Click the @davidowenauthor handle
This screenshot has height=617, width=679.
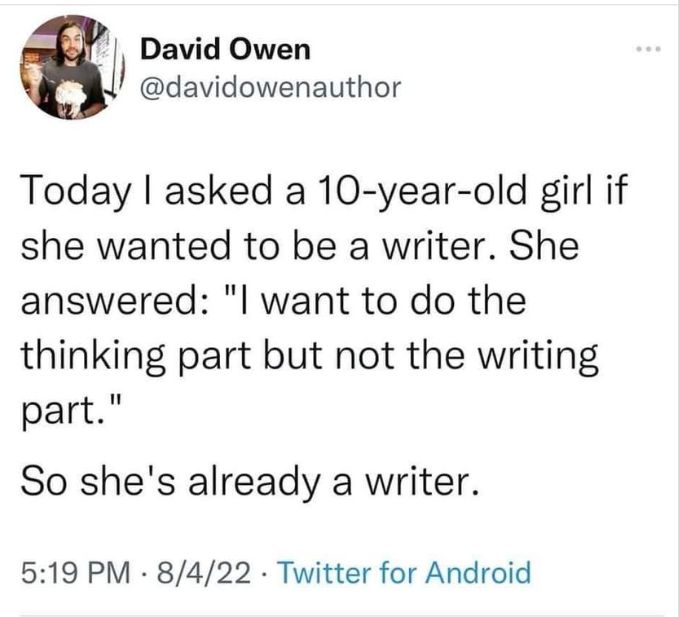click(271, 88)
